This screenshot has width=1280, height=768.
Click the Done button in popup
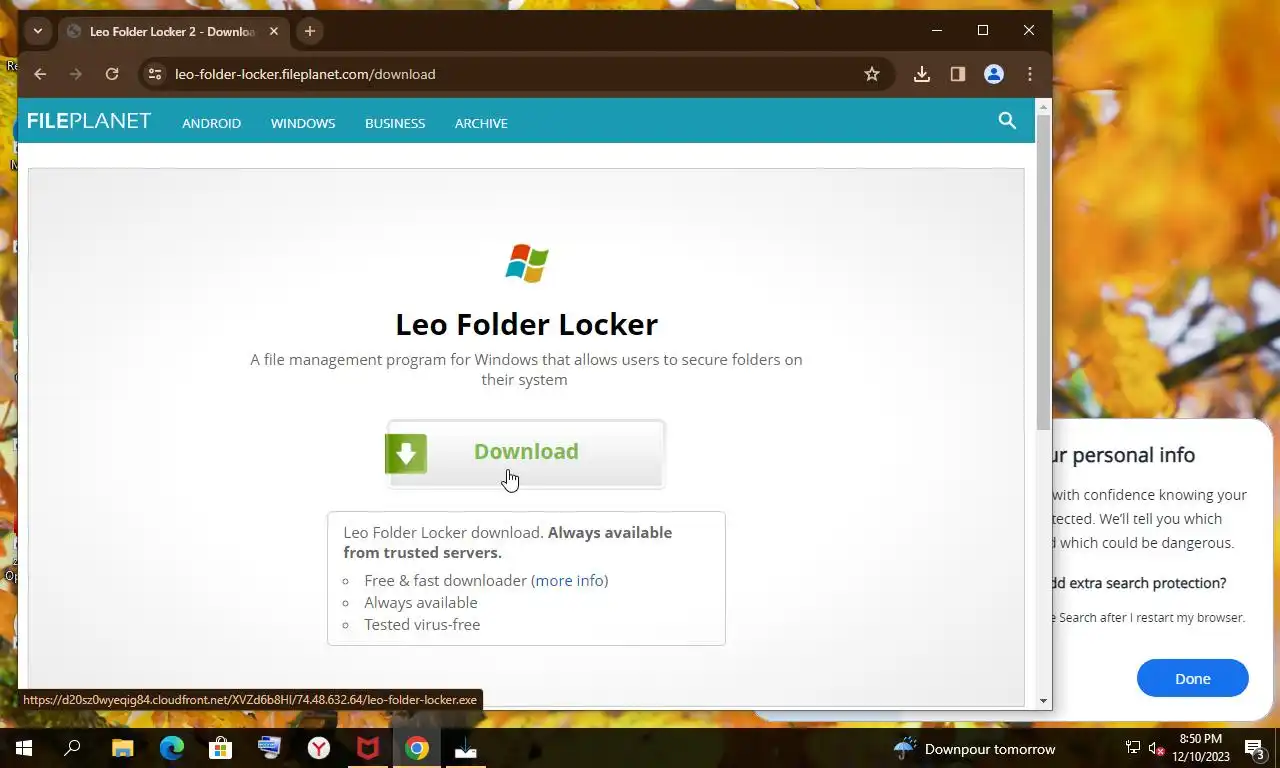point(1192,678)
